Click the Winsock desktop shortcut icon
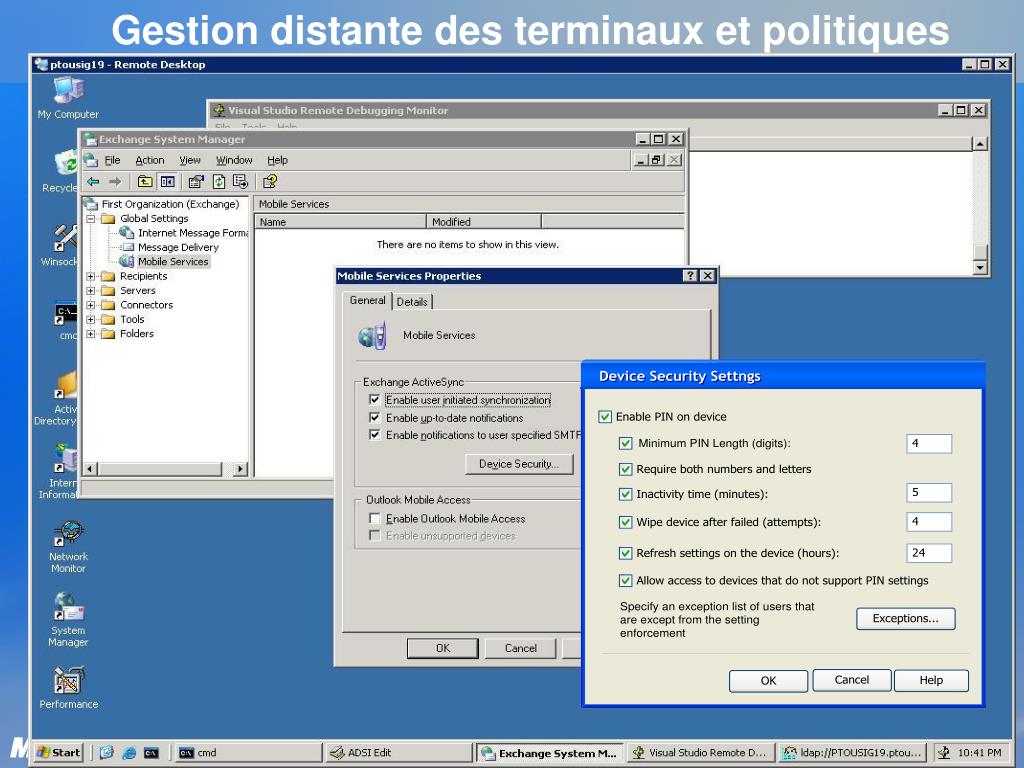1024x768 pixels. coord(64,245)
